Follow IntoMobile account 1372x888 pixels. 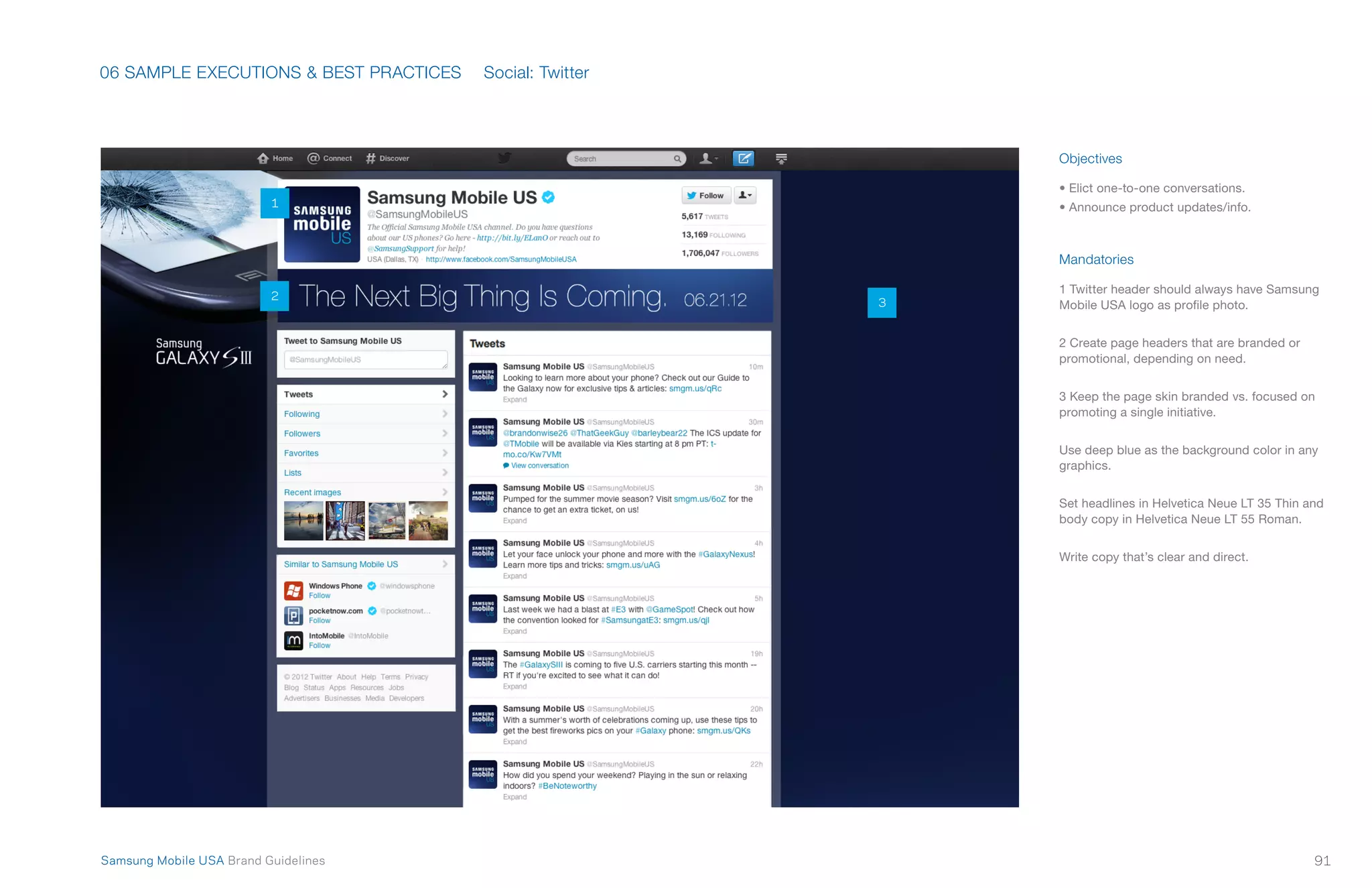coord(320,646)
